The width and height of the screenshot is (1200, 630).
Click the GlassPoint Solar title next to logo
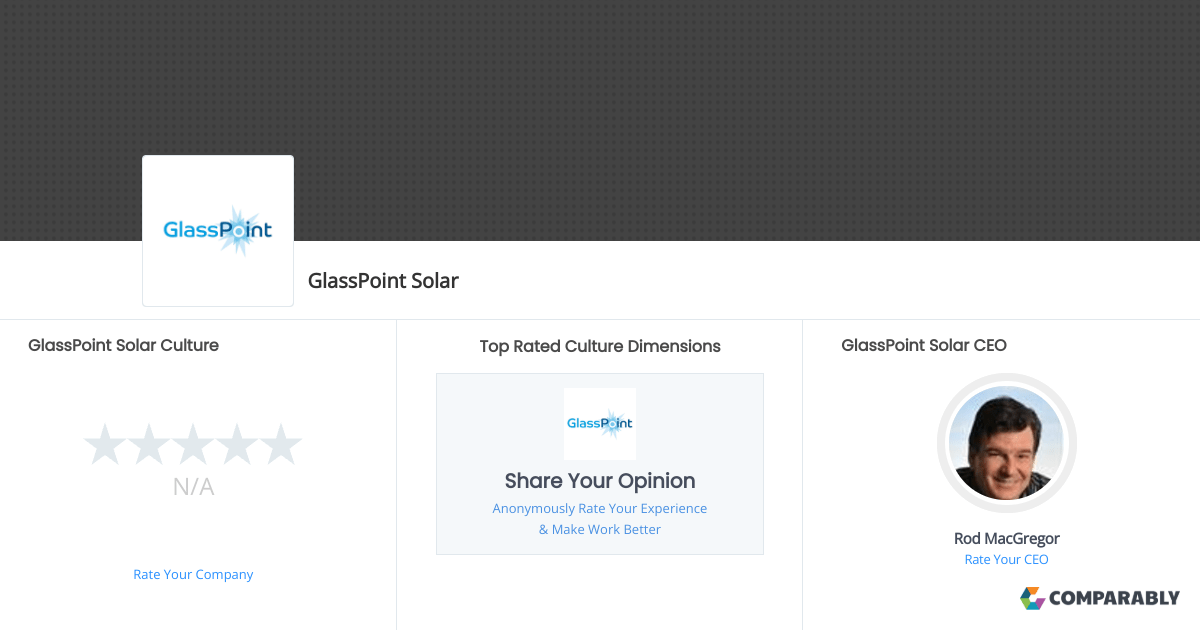click(x=383, y=281)
